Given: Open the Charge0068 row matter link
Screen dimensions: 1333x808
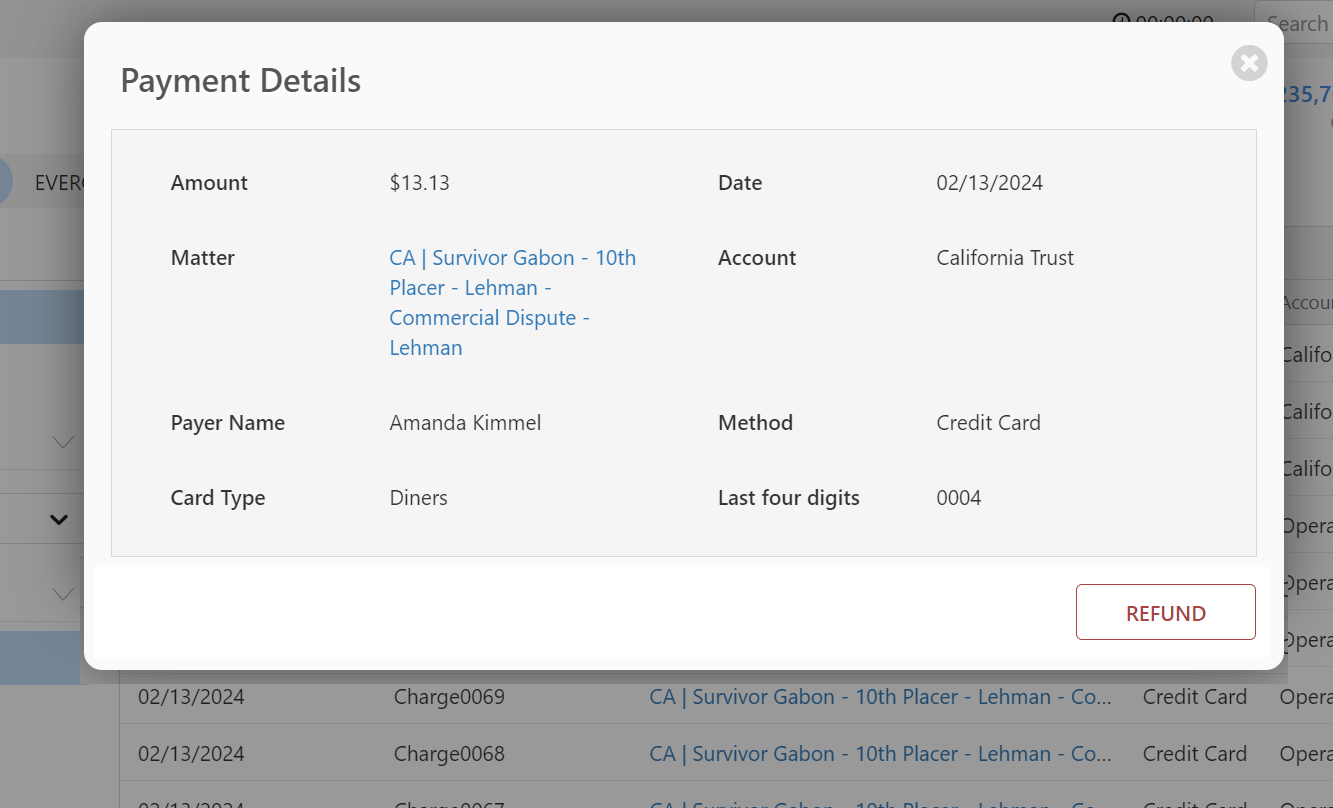Looking at the screenshot, I should (x=880, y=754).
